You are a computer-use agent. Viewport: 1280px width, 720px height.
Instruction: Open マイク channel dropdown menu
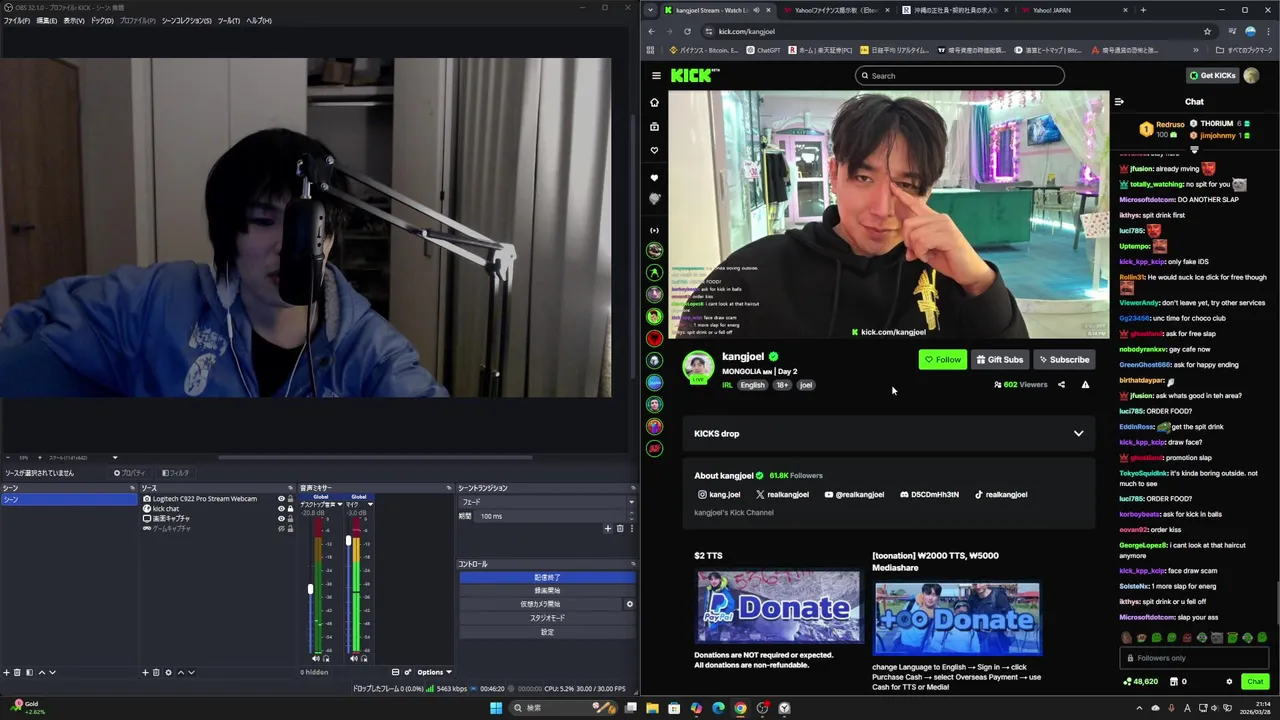[370, 504]
